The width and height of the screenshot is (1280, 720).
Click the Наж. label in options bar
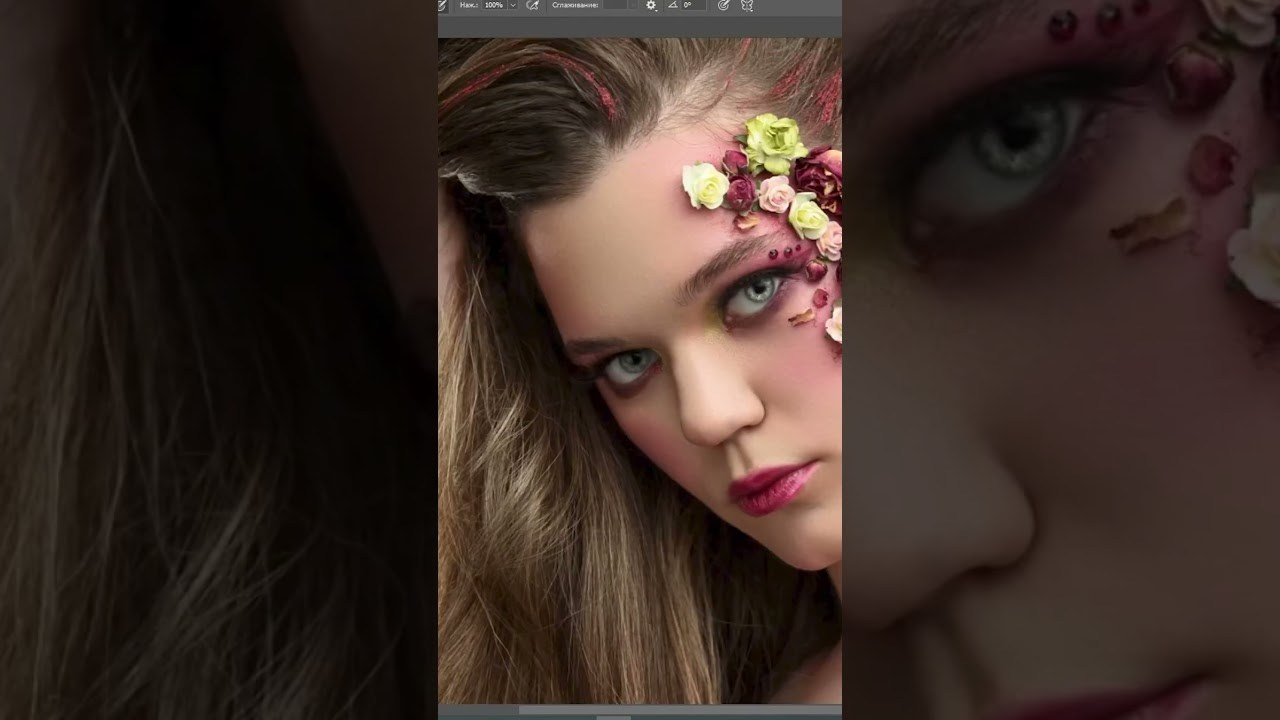[x=468, y=5]
